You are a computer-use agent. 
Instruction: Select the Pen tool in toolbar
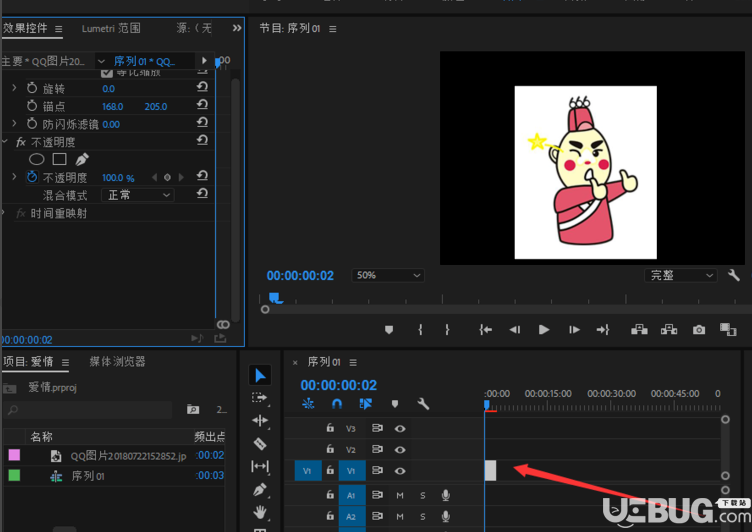(x=260, y=489)
